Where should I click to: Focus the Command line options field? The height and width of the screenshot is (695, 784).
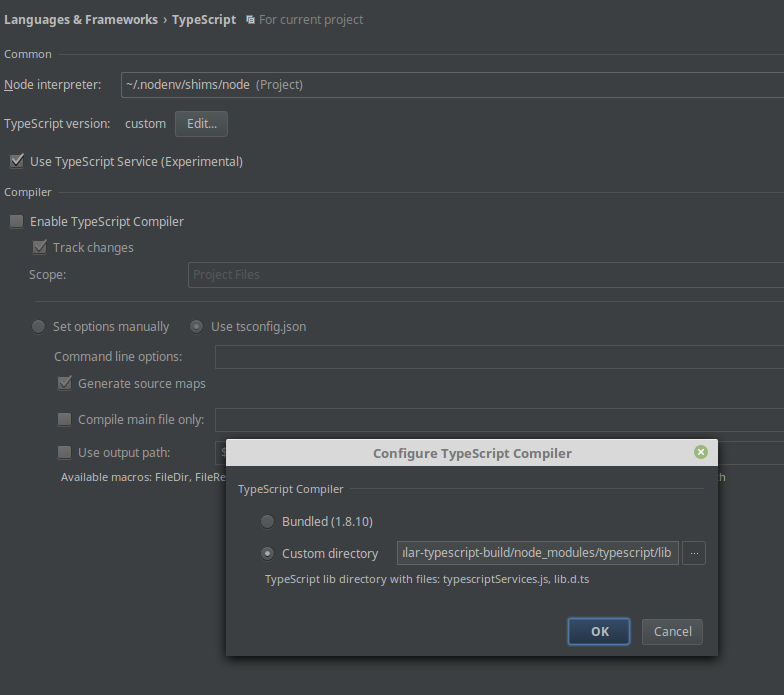click(500, 356)
